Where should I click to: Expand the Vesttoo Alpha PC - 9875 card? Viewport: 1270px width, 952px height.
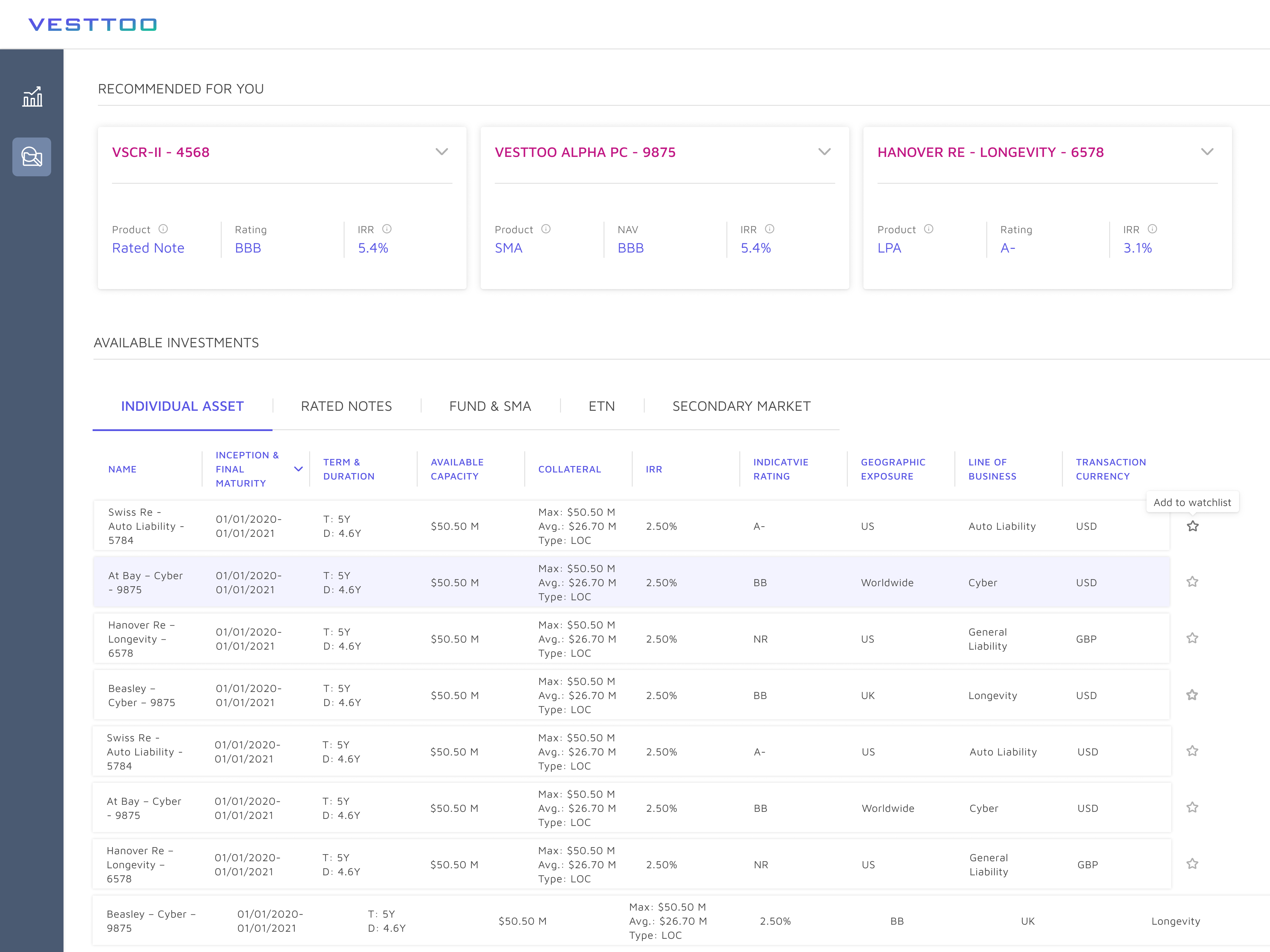click(x=824, y=152)
